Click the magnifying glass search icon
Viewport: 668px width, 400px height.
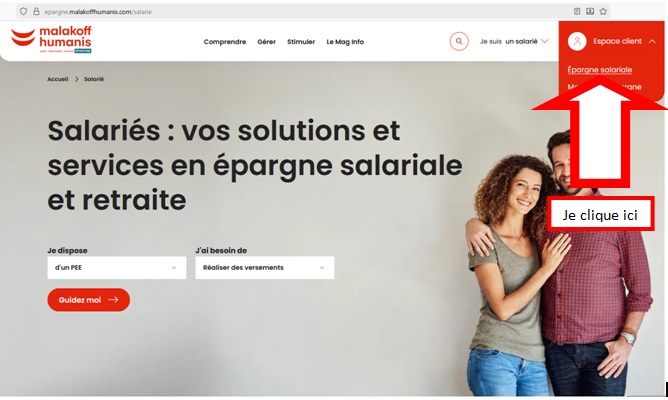(x=459, y=41)
